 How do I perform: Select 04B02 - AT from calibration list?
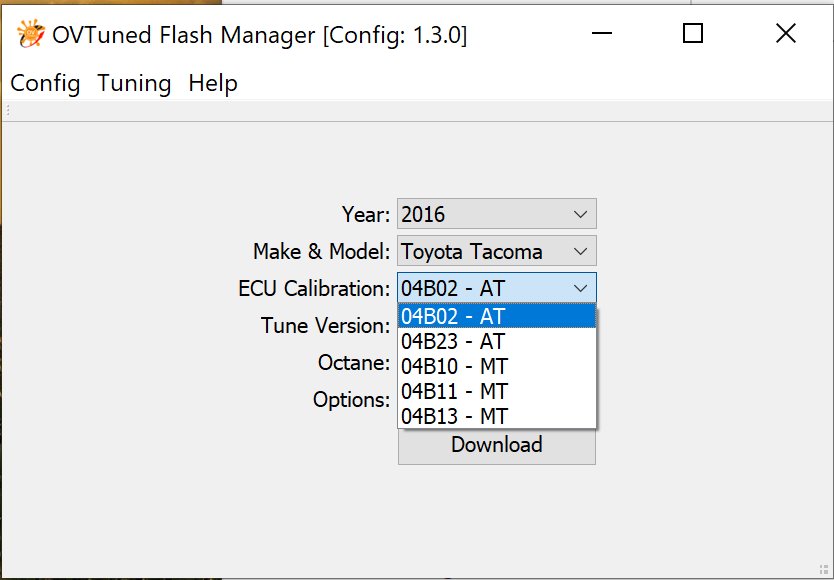[497, 316]
